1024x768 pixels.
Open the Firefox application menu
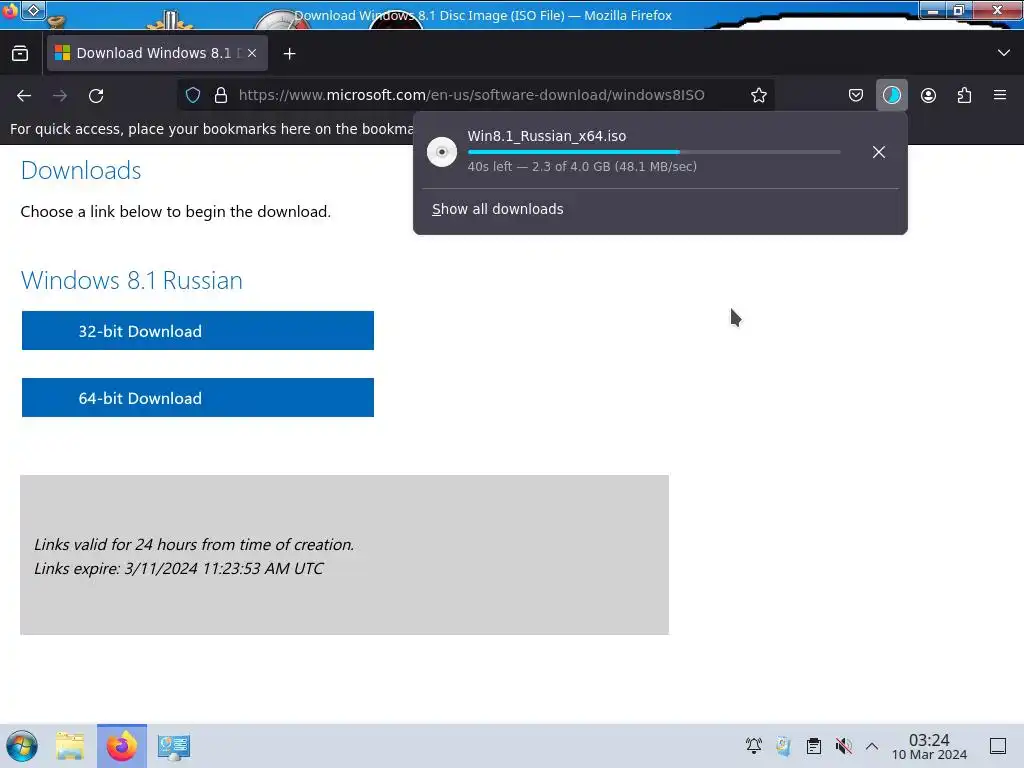(x=999, y=95)
